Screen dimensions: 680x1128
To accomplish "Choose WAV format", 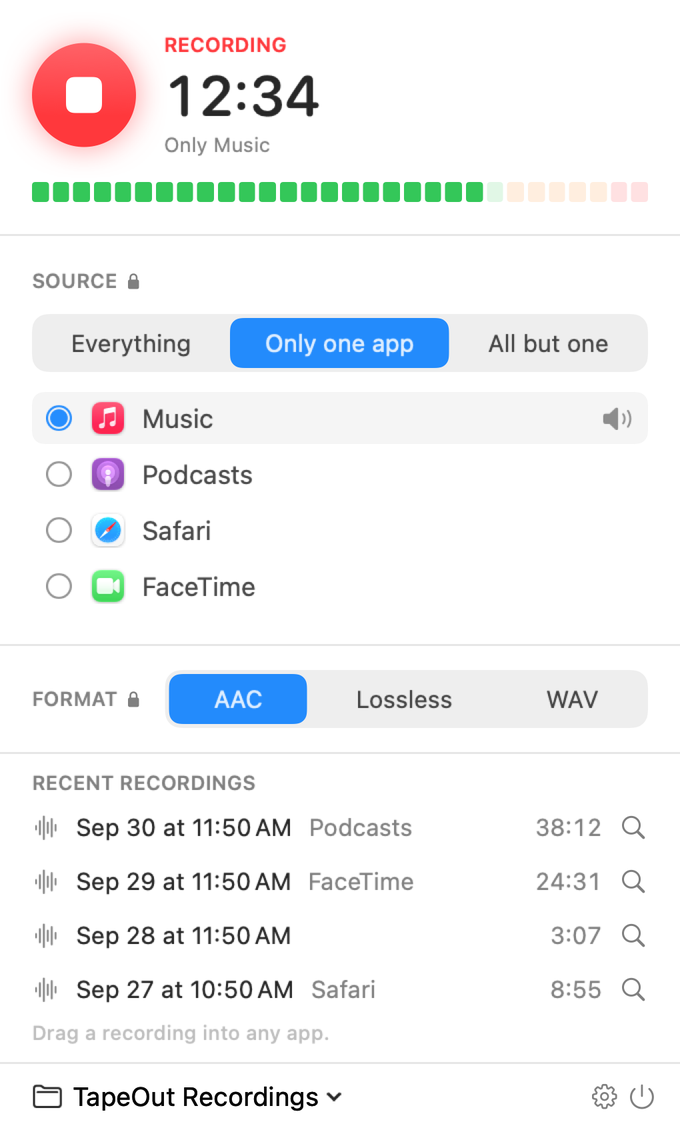I will [x=572, y=699].
